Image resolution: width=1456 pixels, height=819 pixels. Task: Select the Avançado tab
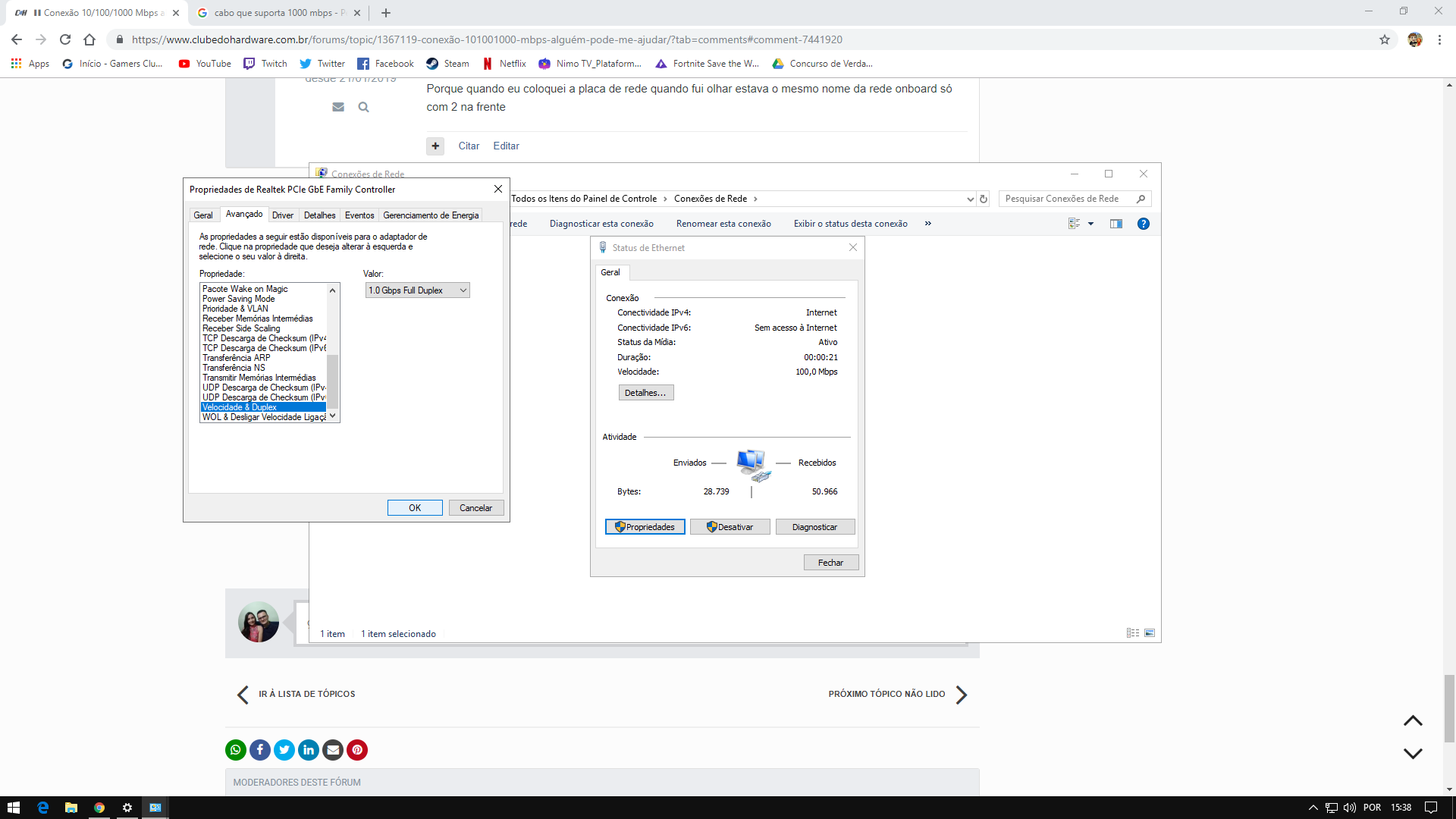[244, 215]
